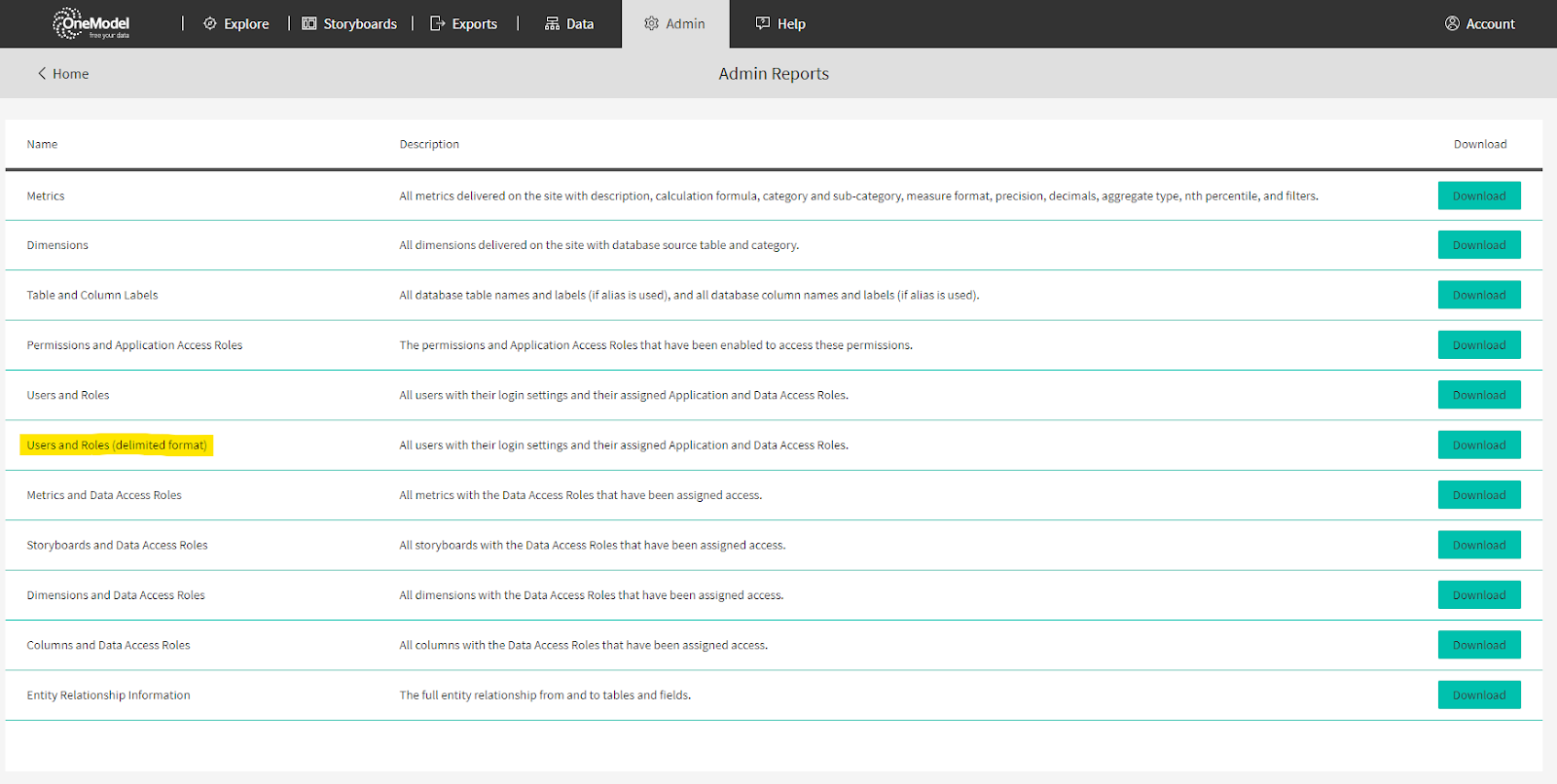Go back using the Home chevron

coord(42,74)
